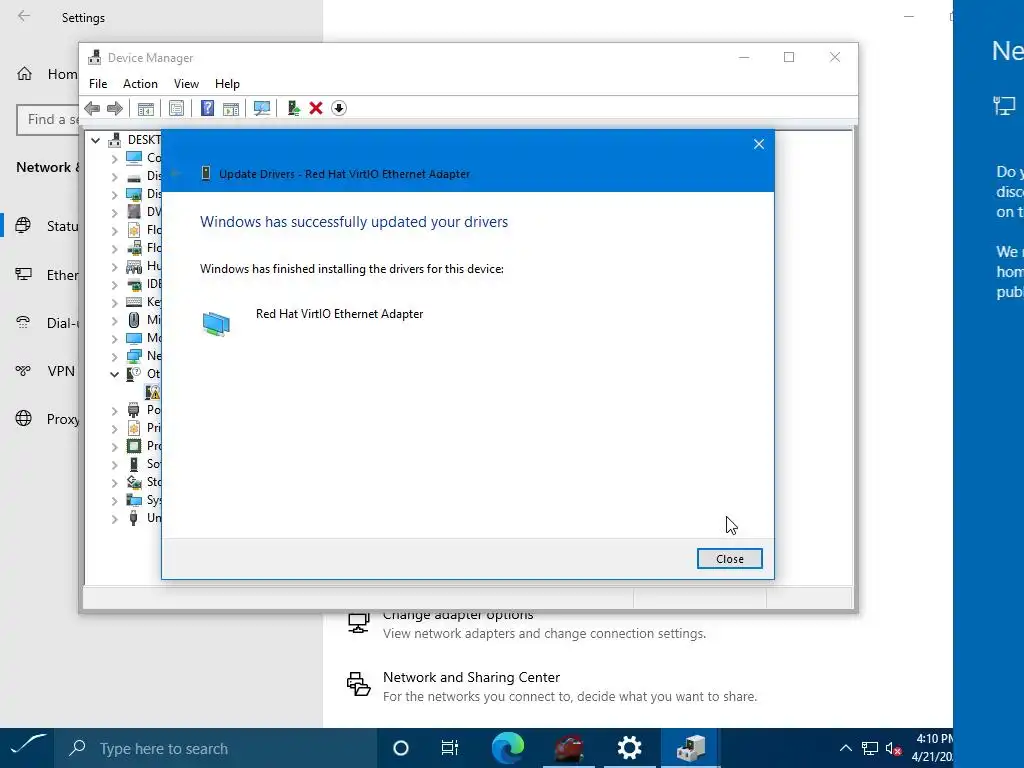Collapse the 'Ot' Other devices tree category
The height and width of the screenshot is (768, 1024).
pos(114,374)
